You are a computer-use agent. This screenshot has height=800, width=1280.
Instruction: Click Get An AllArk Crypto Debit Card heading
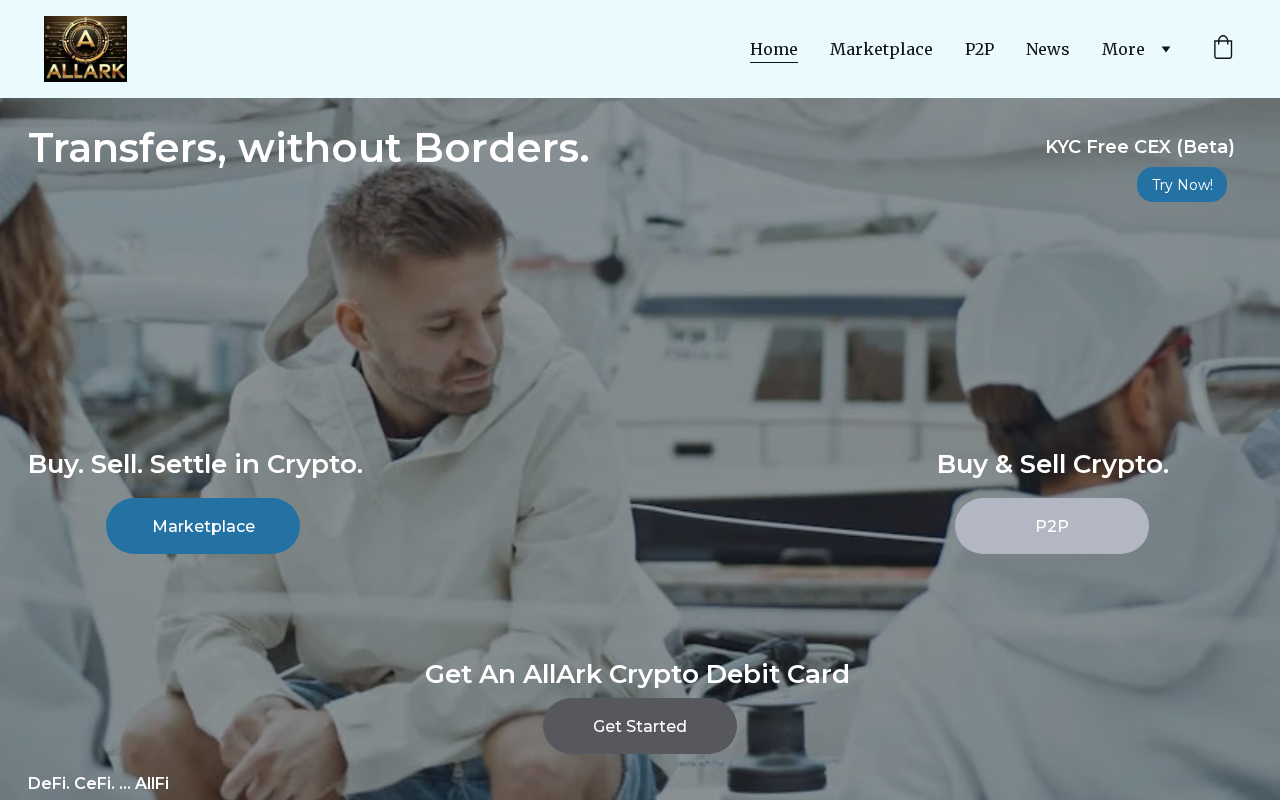(x=637, y=674)
